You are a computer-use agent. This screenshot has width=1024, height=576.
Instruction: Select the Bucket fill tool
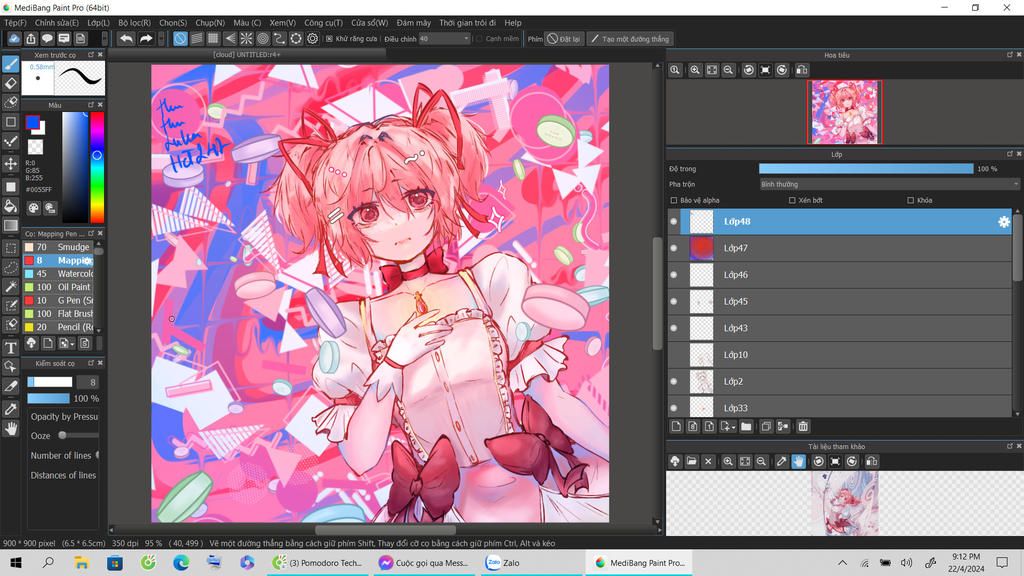tap(10, 206)
